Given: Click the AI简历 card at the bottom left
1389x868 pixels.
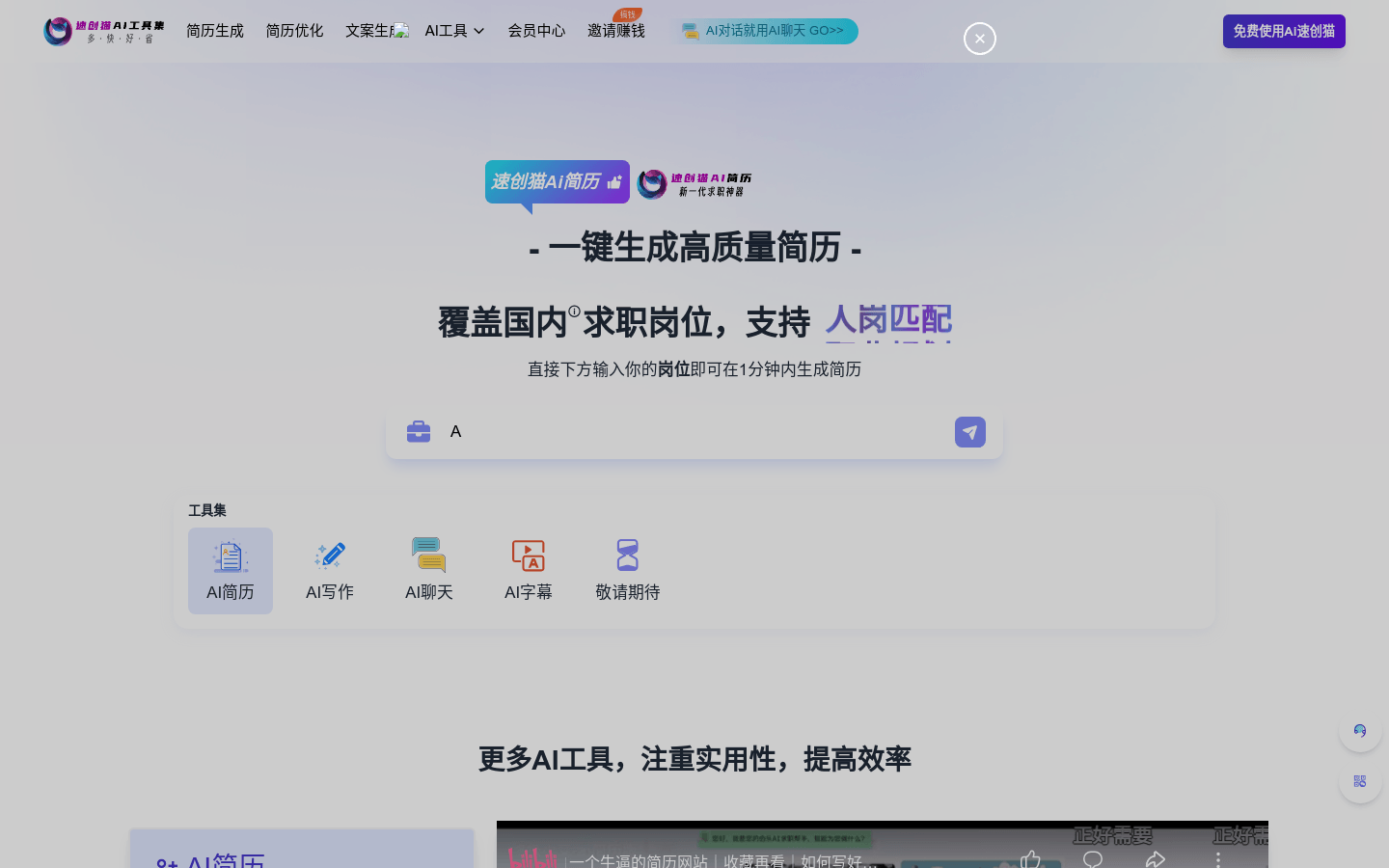Looking at the screenshot, I should click(302, 849).
